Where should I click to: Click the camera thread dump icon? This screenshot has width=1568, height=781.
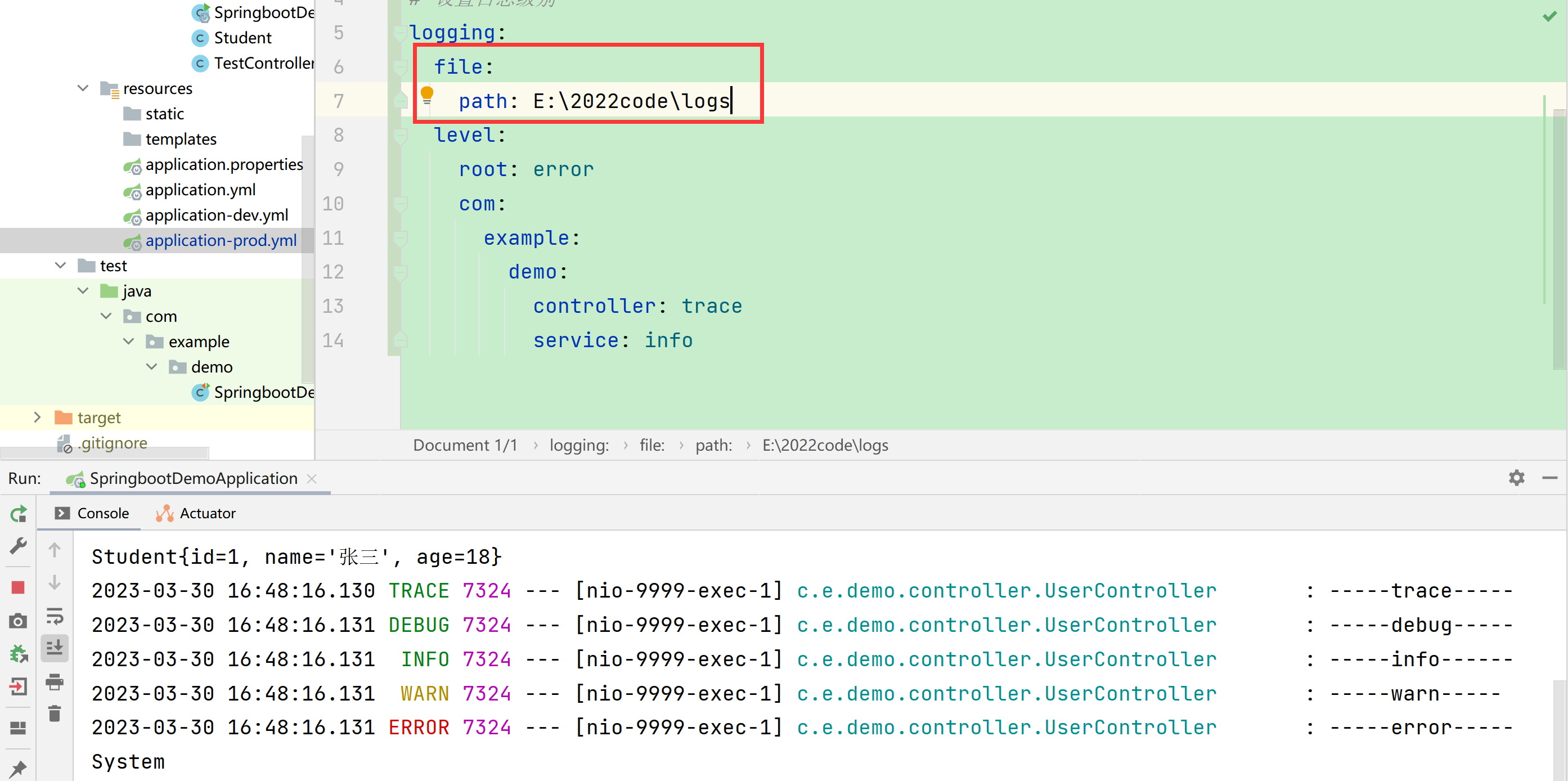pos(18,621)
